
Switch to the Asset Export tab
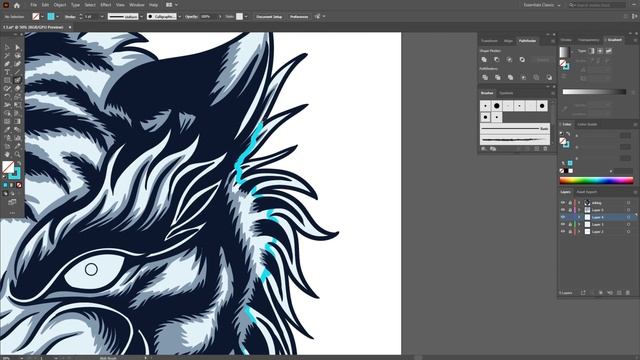(x=587, y=192)
